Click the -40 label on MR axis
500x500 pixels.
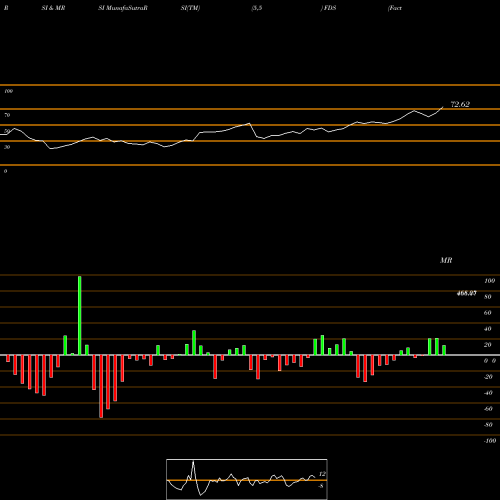[488, 393]
